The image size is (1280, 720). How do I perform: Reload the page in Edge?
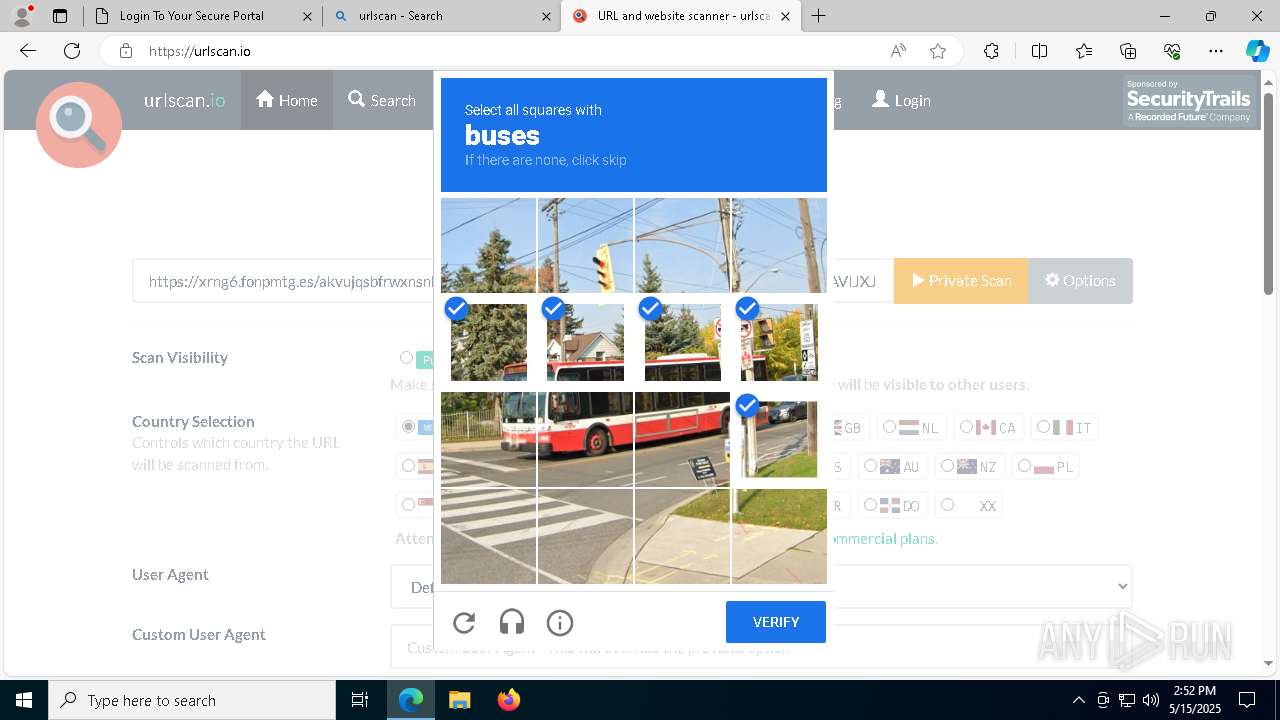pyautogui.click(x=72, y=51)
